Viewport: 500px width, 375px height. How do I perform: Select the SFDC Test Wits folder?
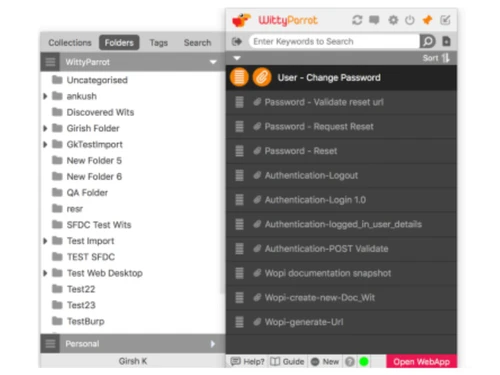(99, 225)
